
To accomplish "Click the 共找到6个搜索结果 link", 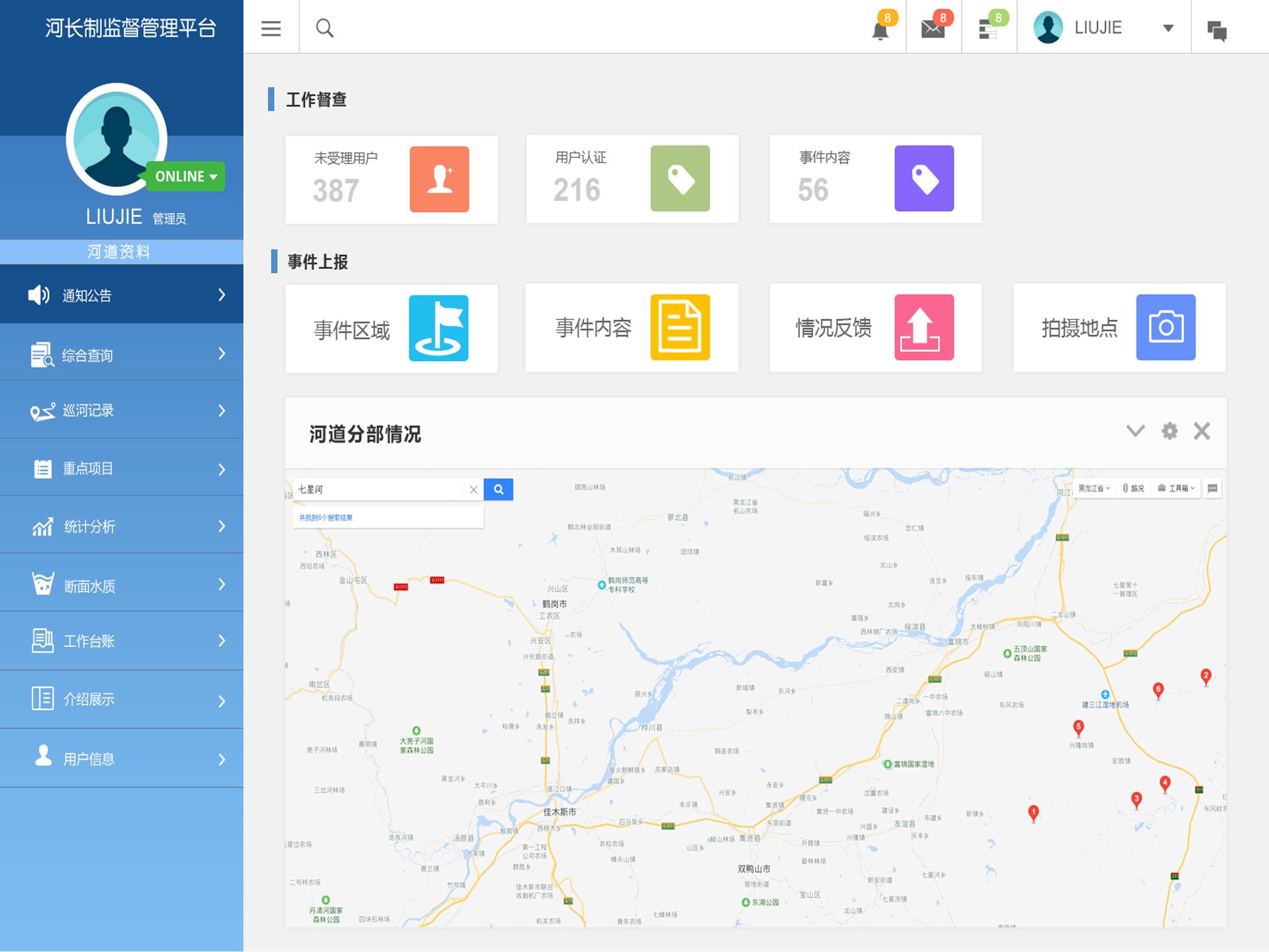I will [326, 518].
